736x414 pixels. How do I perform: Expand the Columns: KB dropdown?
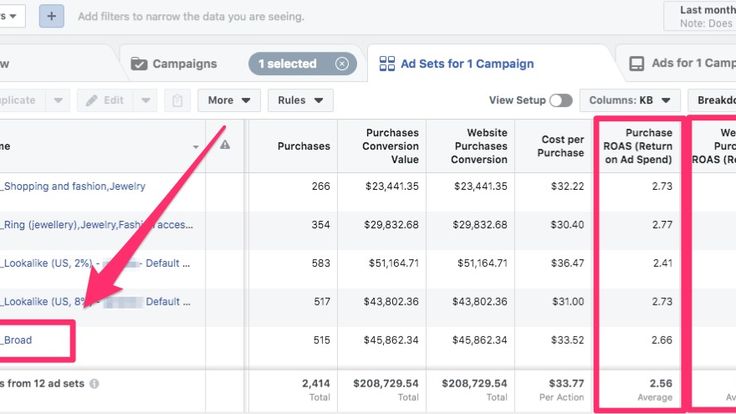click(629, 100)
